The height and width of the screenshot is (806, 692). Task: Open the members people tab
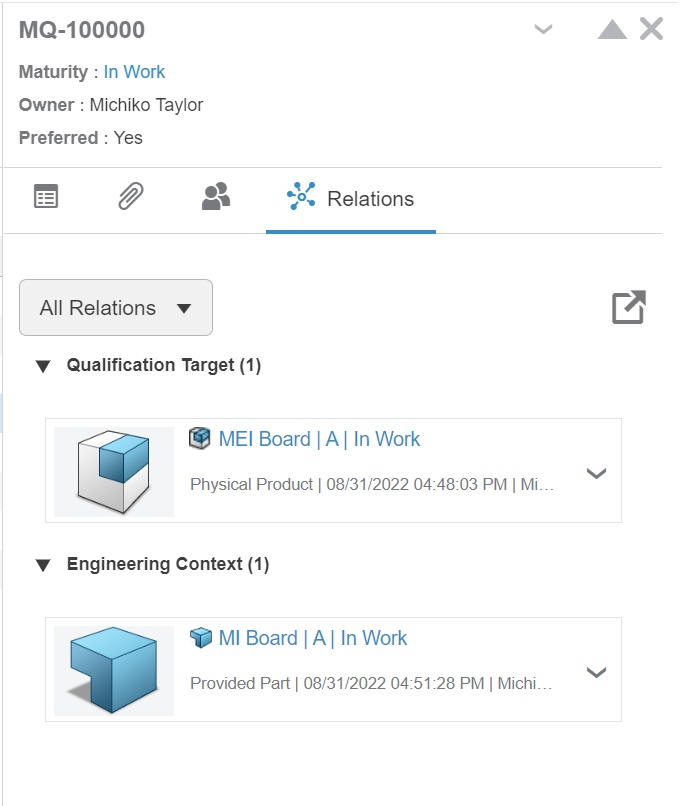216,197
